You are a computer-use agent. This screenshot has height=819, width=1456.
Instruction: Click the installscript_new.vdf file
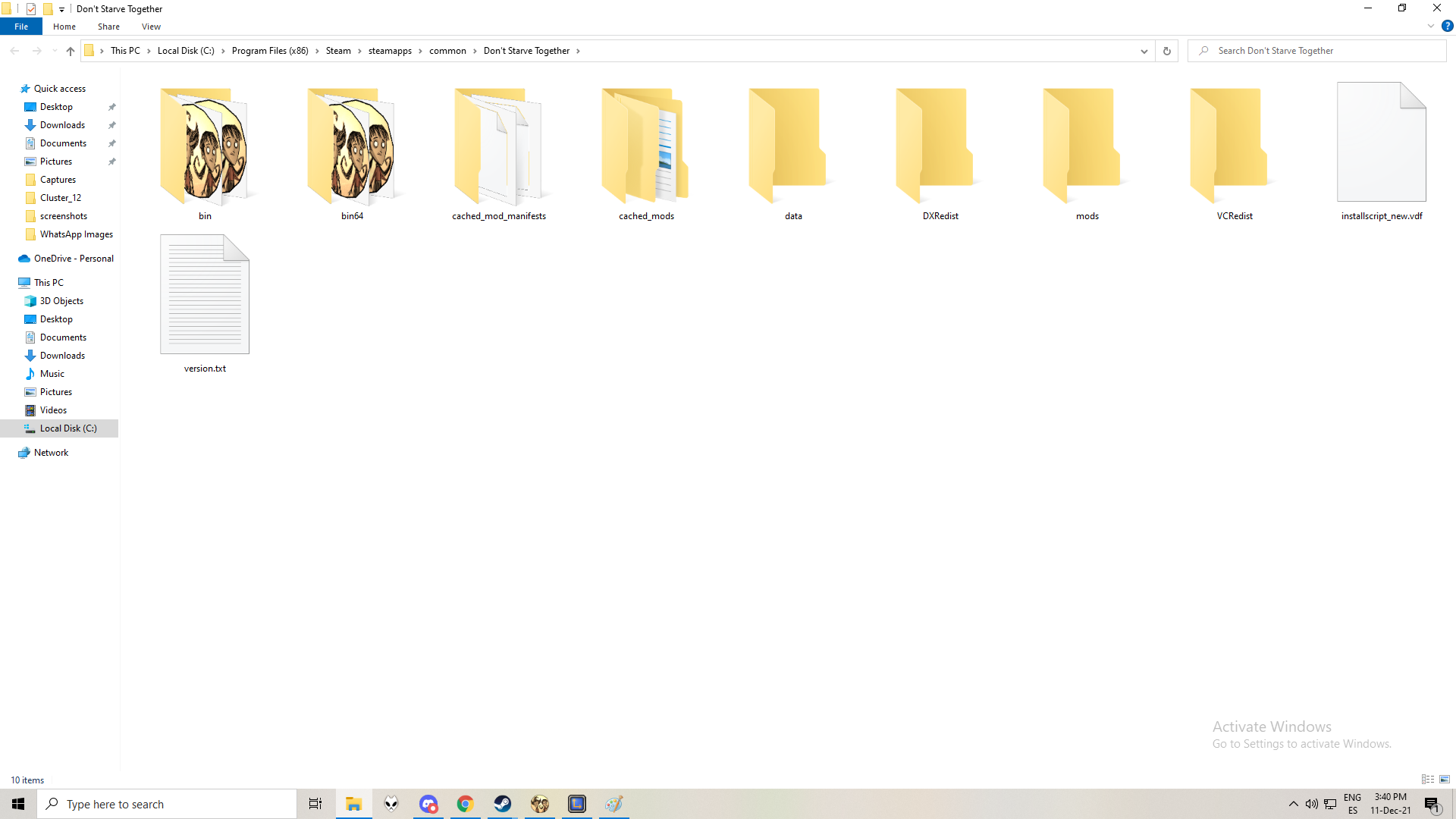(x=1381, y=144)
